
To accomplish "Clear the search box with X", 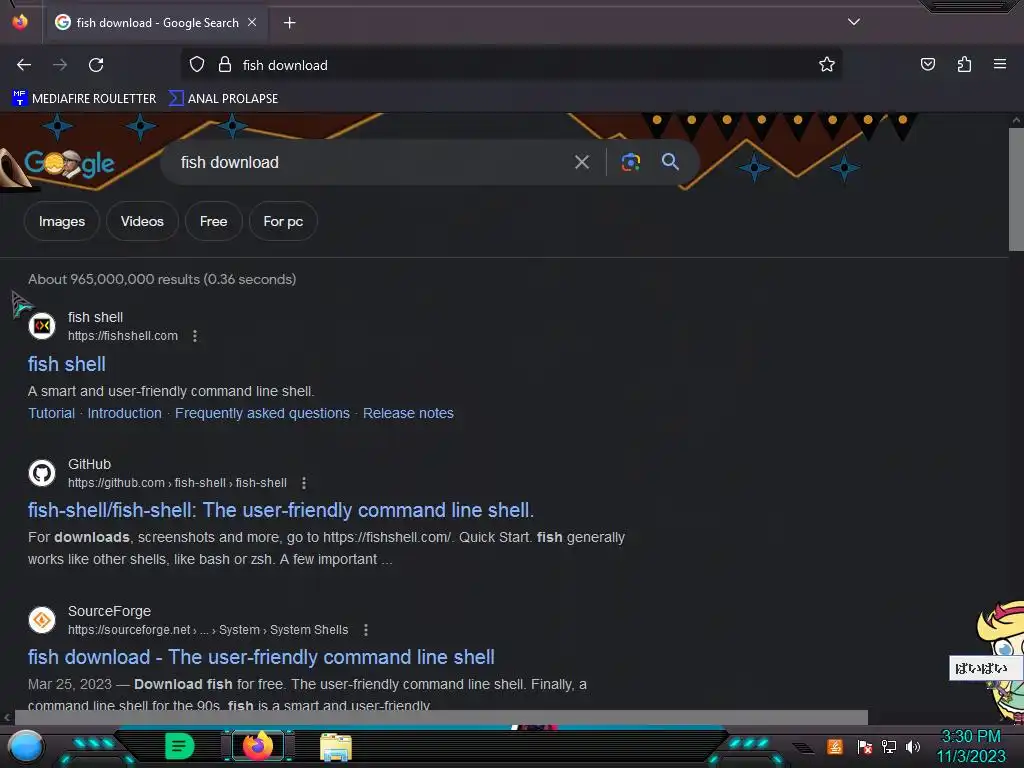I will (x=582, y=162).
